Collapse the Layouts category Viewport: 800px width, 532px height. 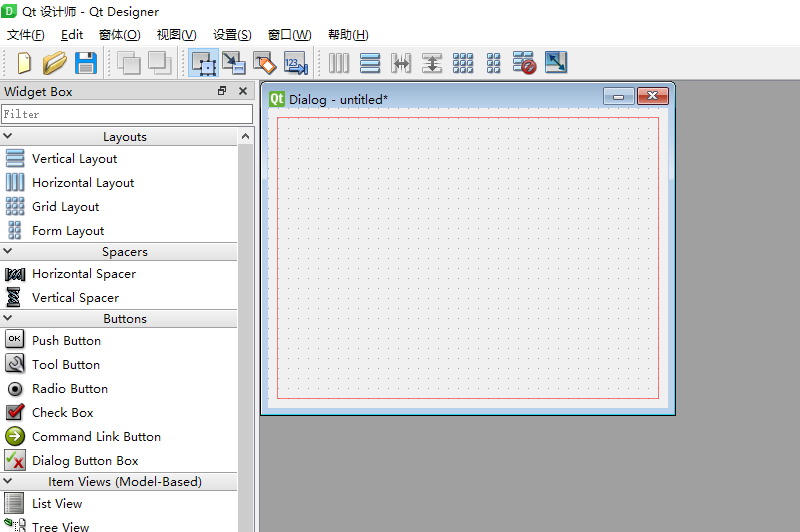(8, 136)
